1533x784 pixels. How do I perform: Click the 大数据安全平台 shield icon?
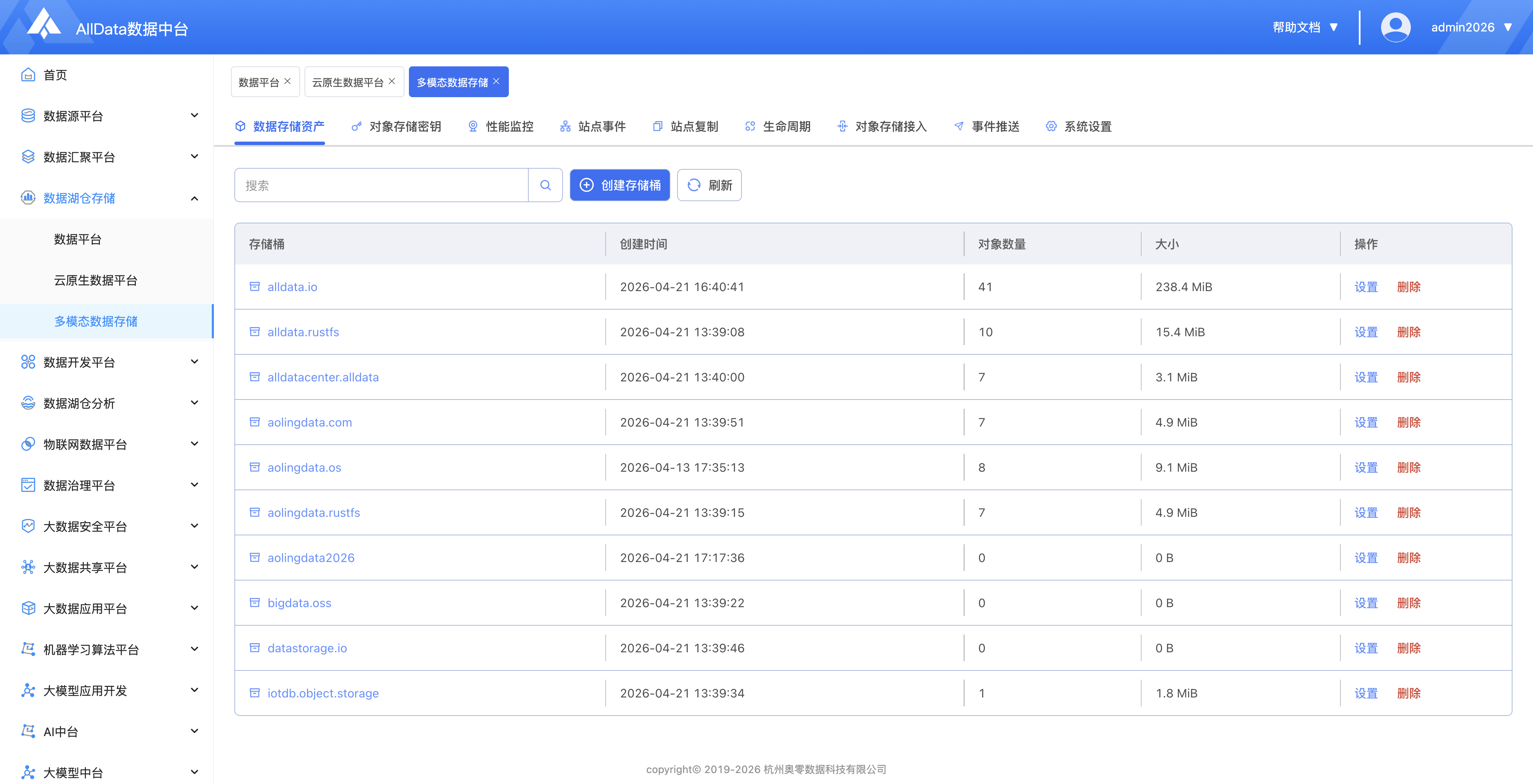28,526
